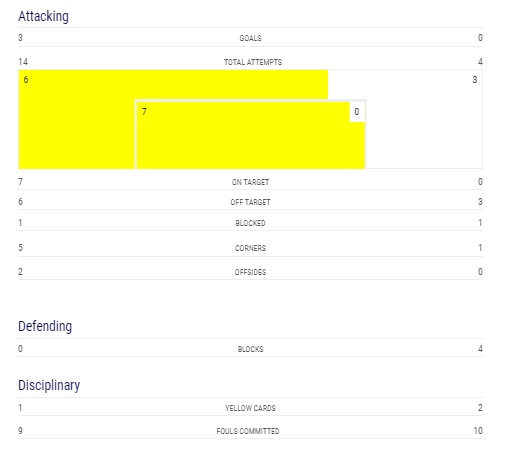The image size is (525, 456).
Task: Click the number 6 in yellow chart
Action: point(26,80)
